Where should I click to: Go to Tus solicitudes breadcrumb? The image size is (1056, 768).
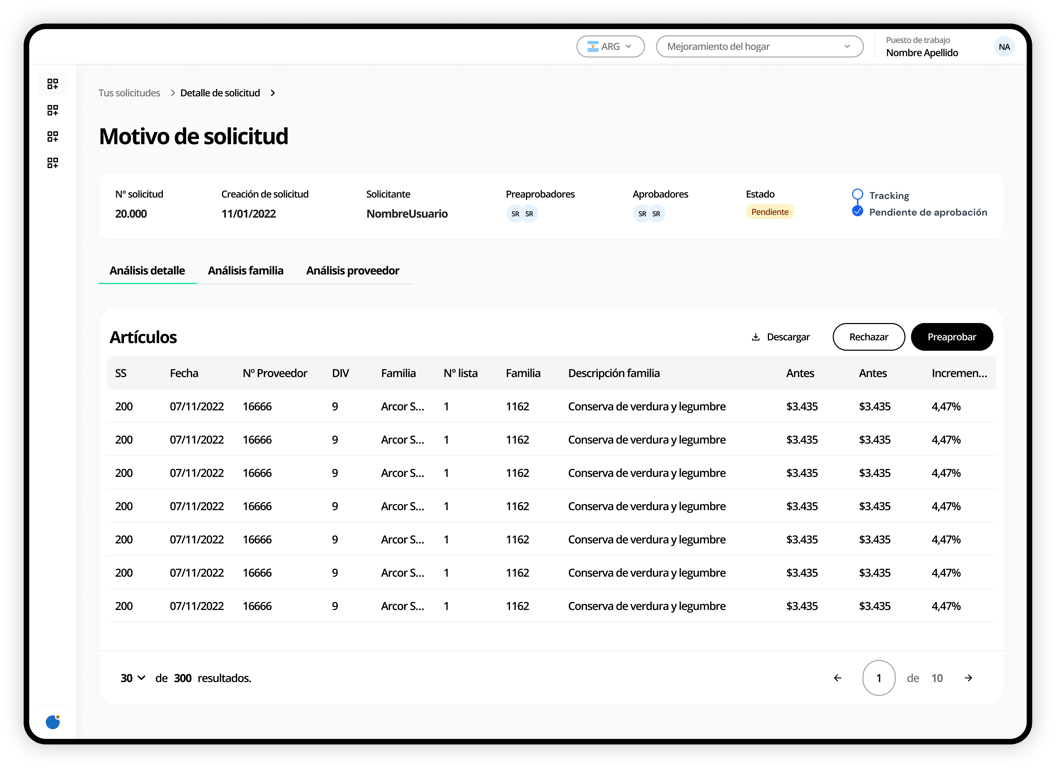coord(129,93)
